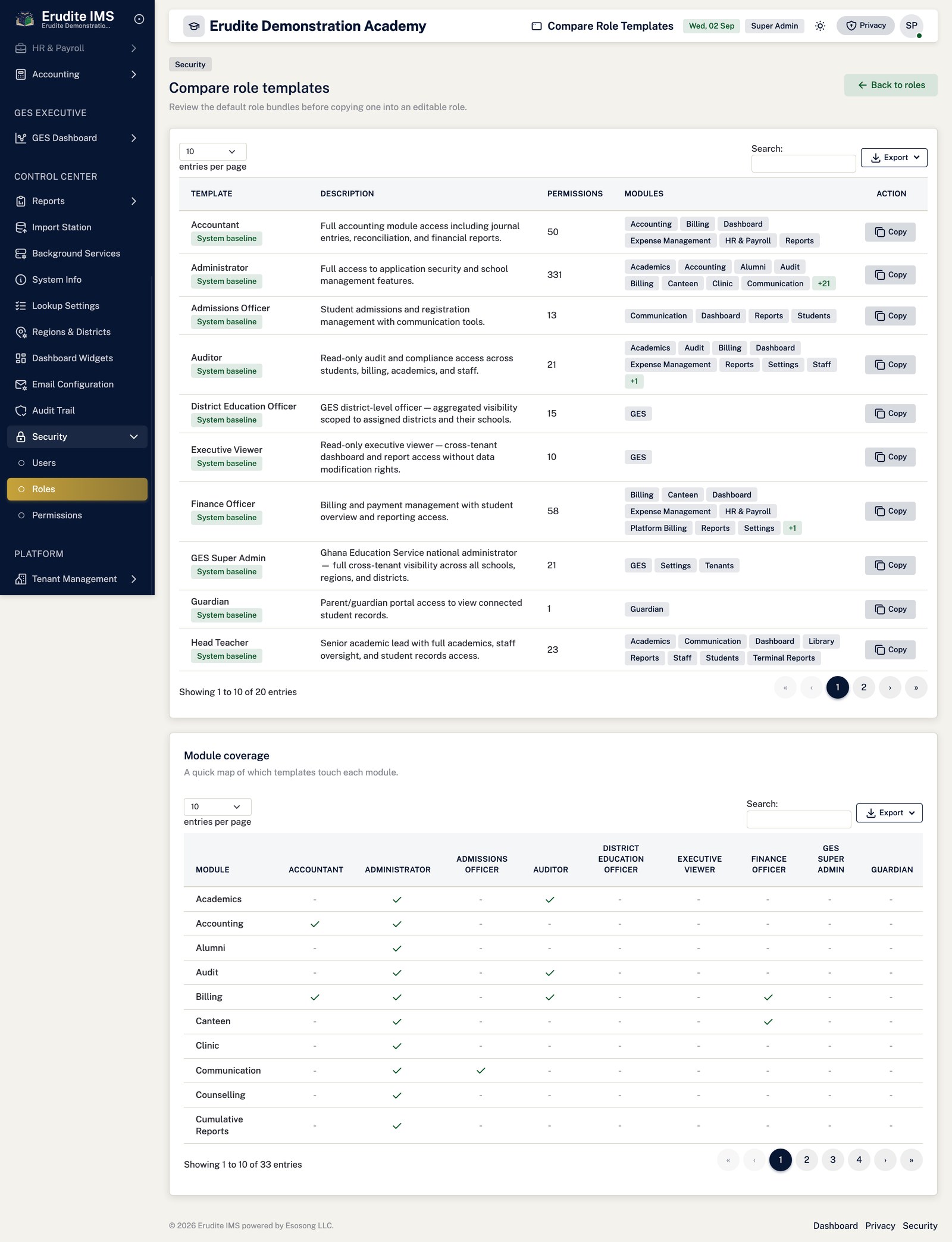Viewport: 952px width, 1242px height.
Task: Copy the Administrator template
Action: click(890, 275)
